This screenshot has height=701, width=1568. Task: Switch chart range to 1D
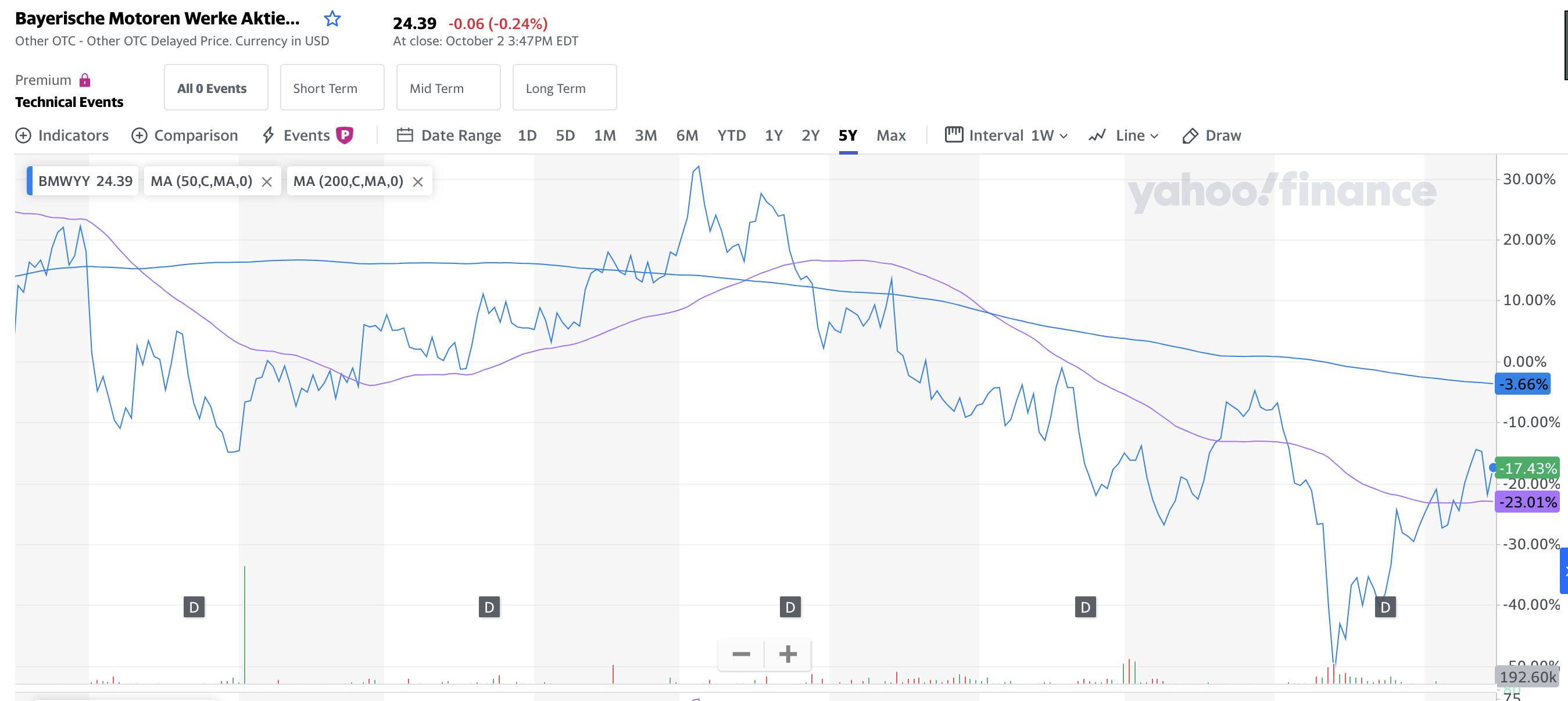(527, 135)
